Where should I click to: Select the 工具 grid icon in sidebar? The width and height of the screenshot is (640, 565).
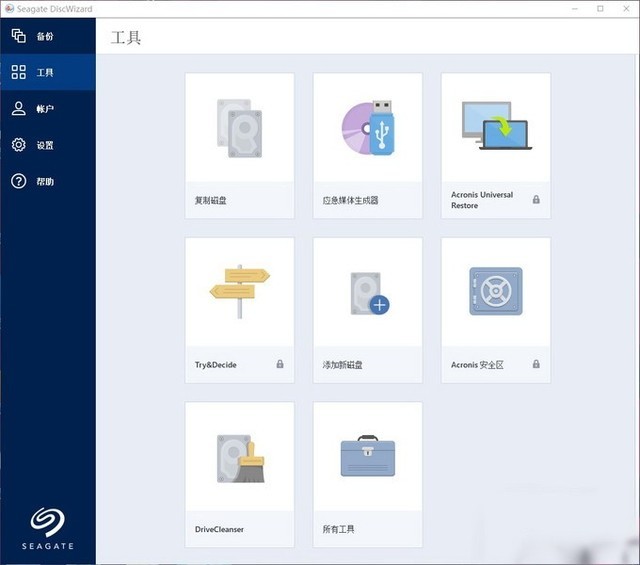18,72
